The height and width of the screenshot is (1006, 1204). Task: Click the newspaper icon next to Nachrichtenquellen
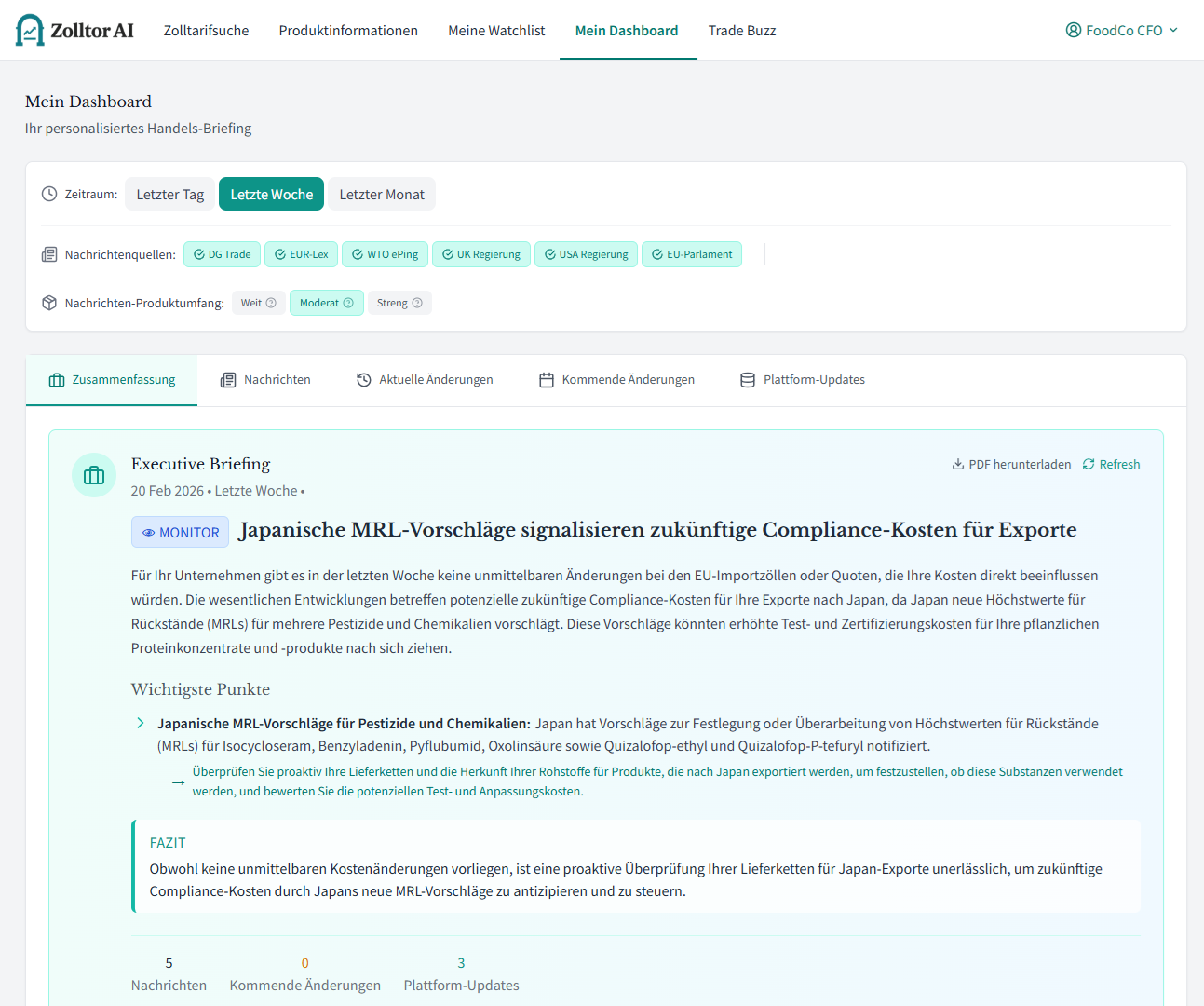[48, 253]
